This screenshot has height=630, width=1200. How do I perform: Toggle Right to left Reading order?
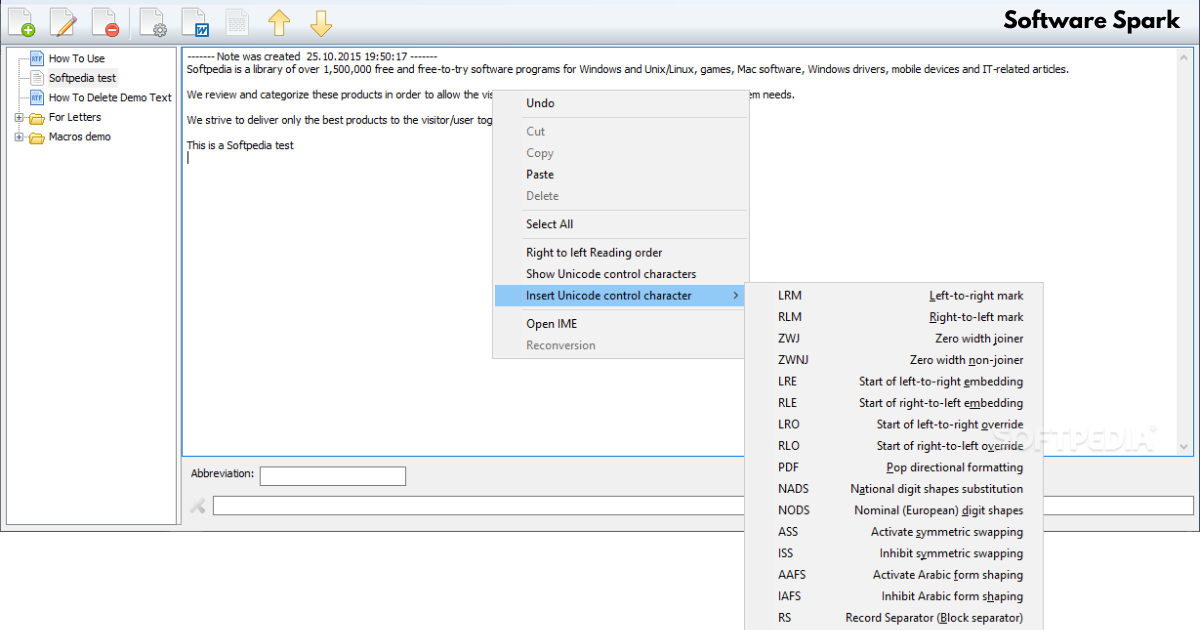coord(620,252)
